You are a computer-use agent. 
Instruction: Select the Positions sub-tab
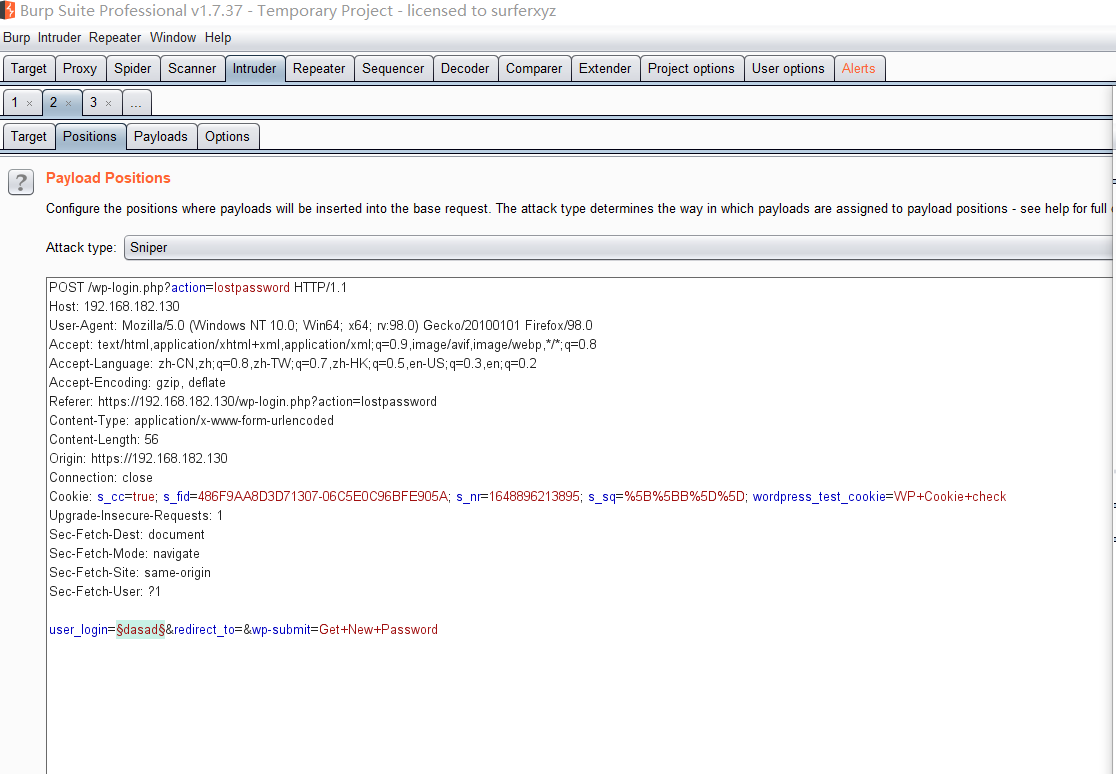tap(90, 137)
